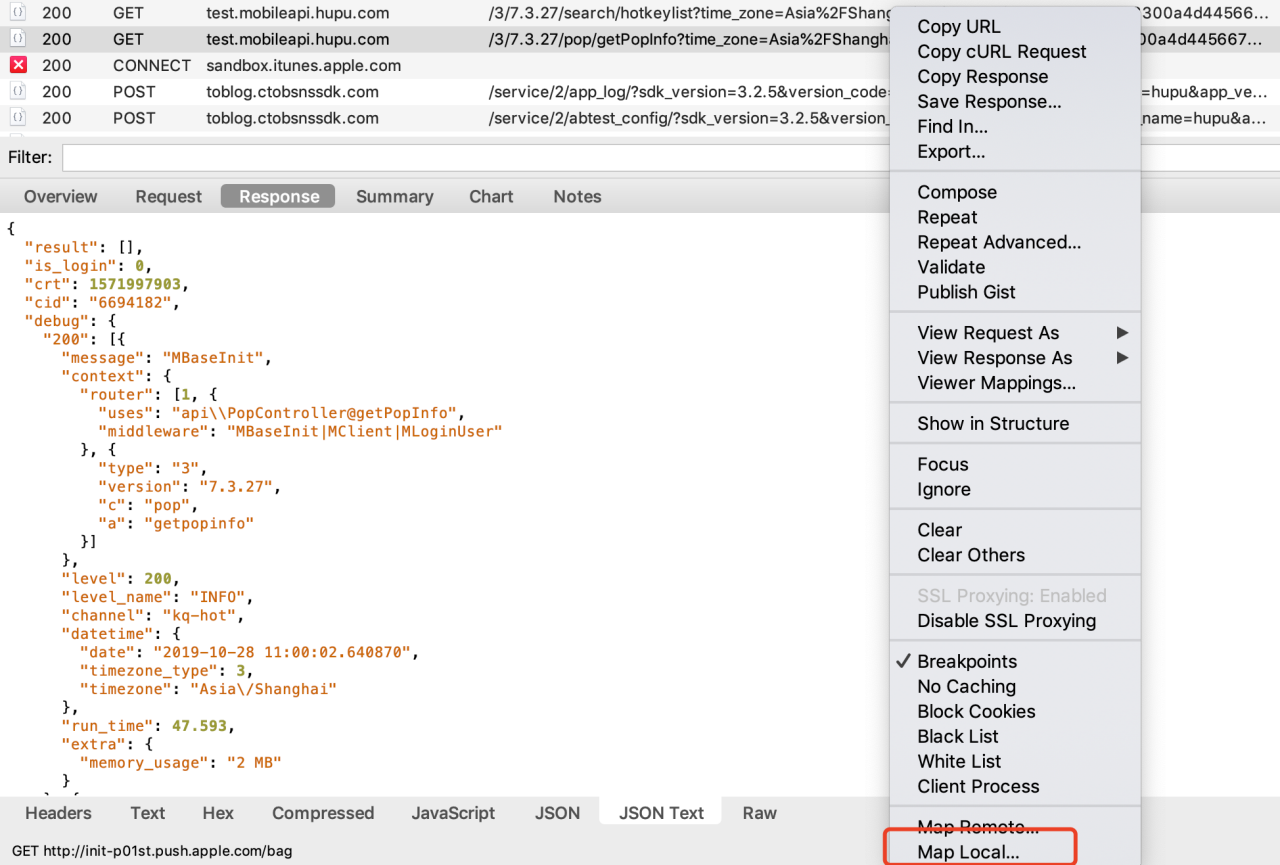Viewport: 1280px width, 865px height.
Task: Click document icon of abtest_config POST row
Action: [17, 117]
